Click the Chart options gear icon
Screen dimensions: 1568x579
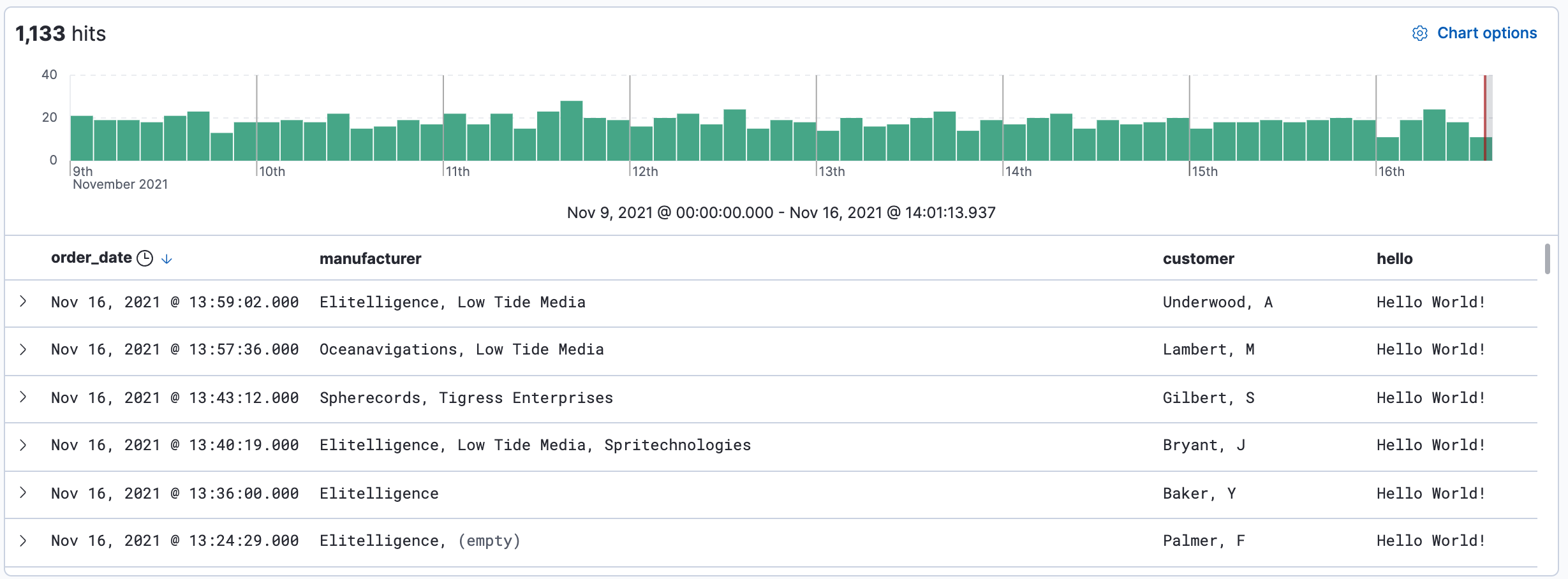[x=1419, y=33]
